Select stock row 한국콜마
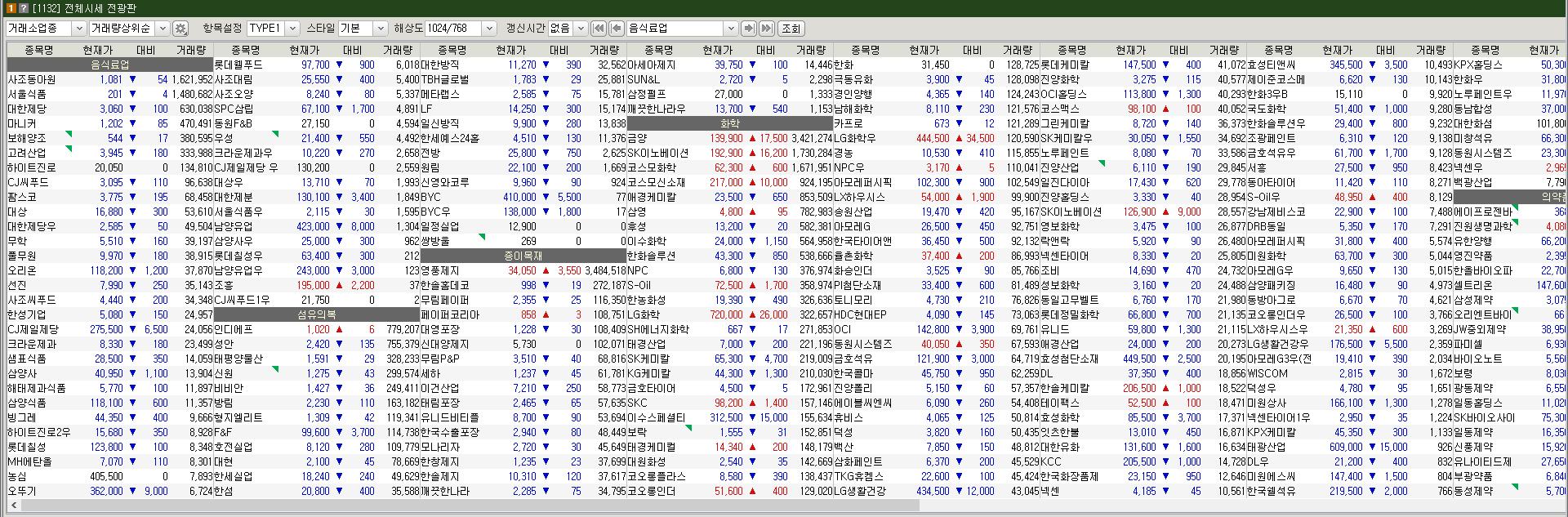 pos(937,373)
